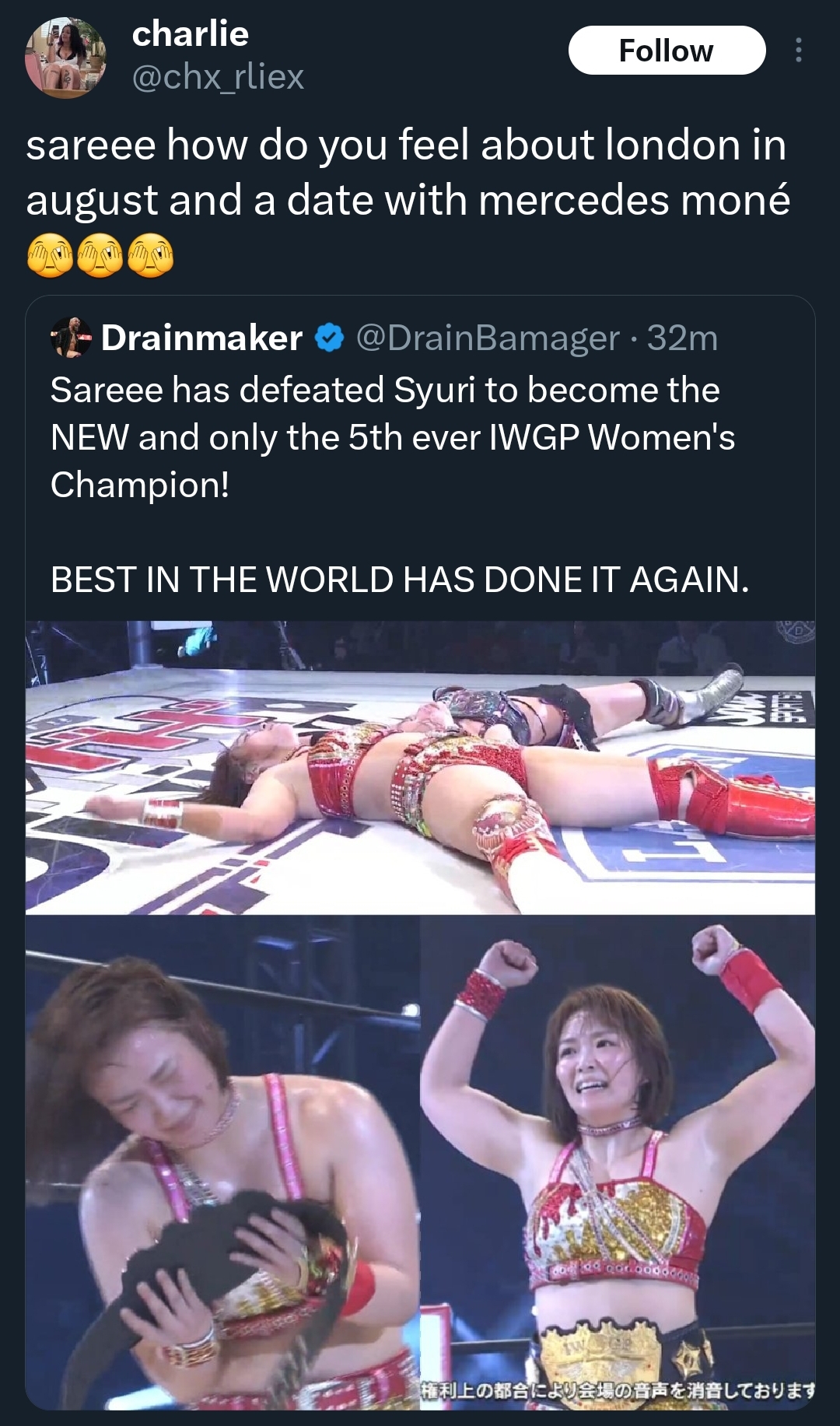Open the Drainmaker display name
The height and width of the screenshot is (1426, 840).
[201, 338]
